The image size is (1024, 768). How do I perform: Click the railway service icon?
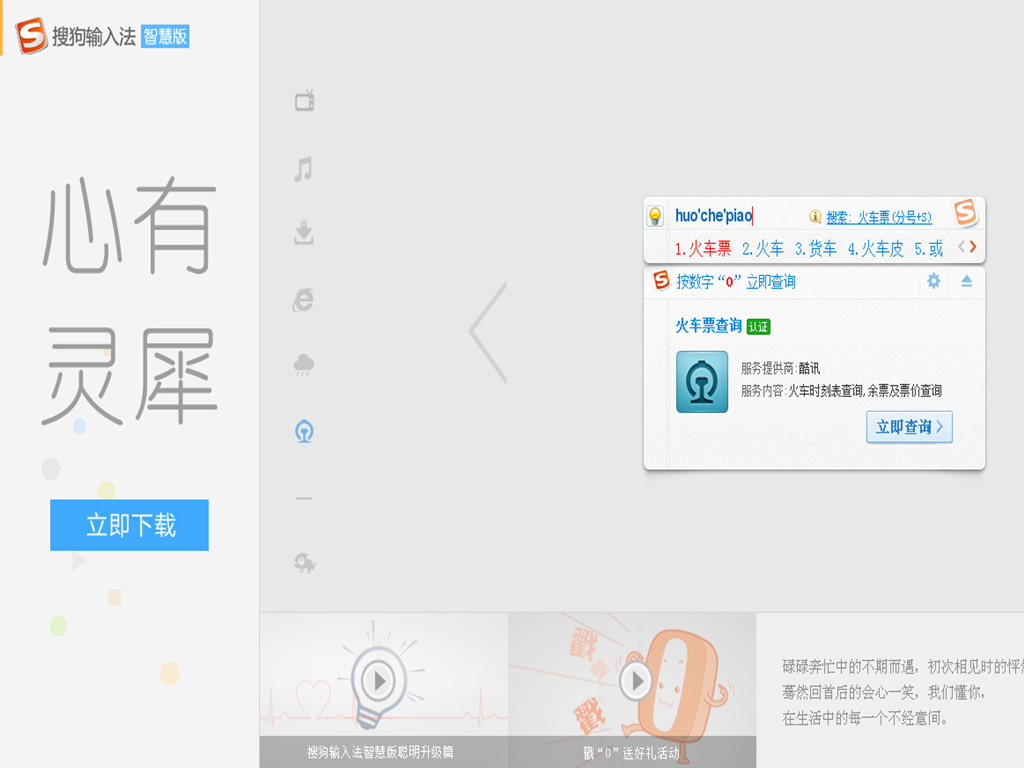[702, 381]
